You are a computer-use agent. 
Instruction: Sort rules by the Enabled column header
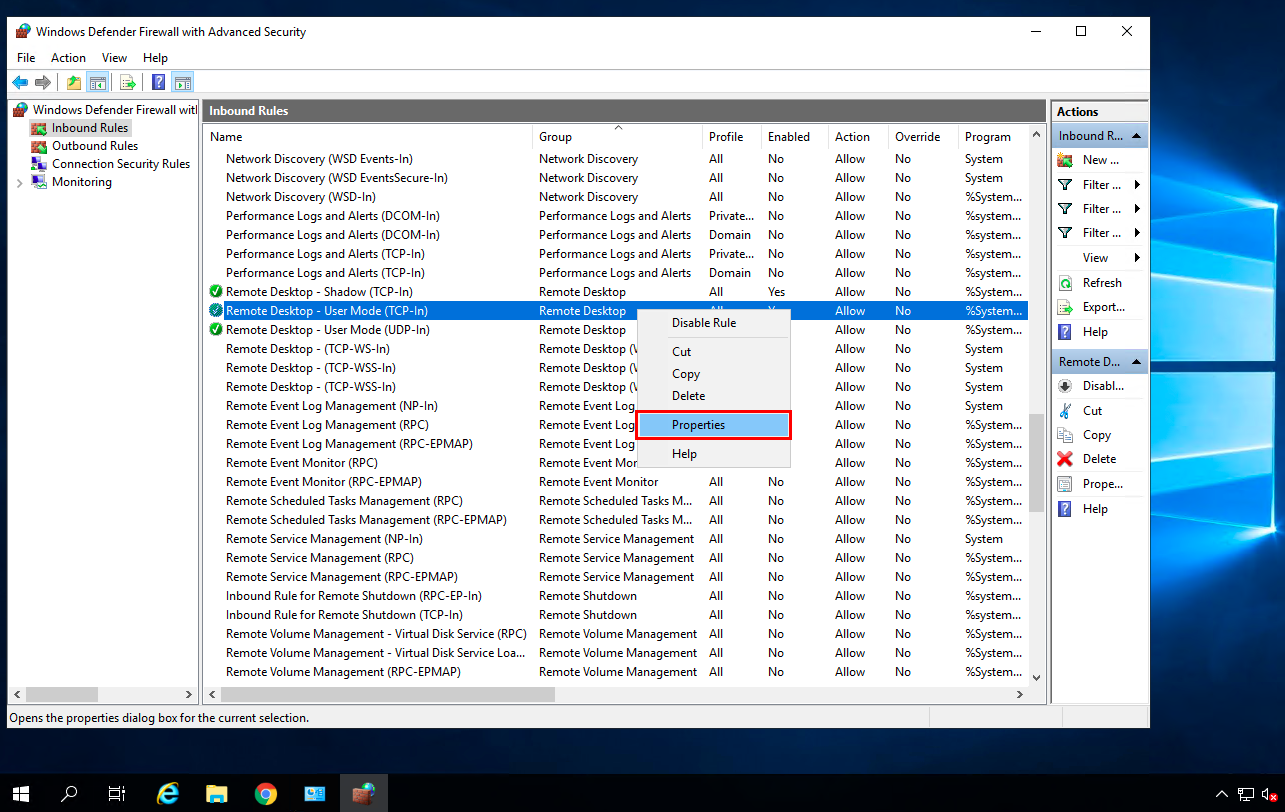point(795,137)
